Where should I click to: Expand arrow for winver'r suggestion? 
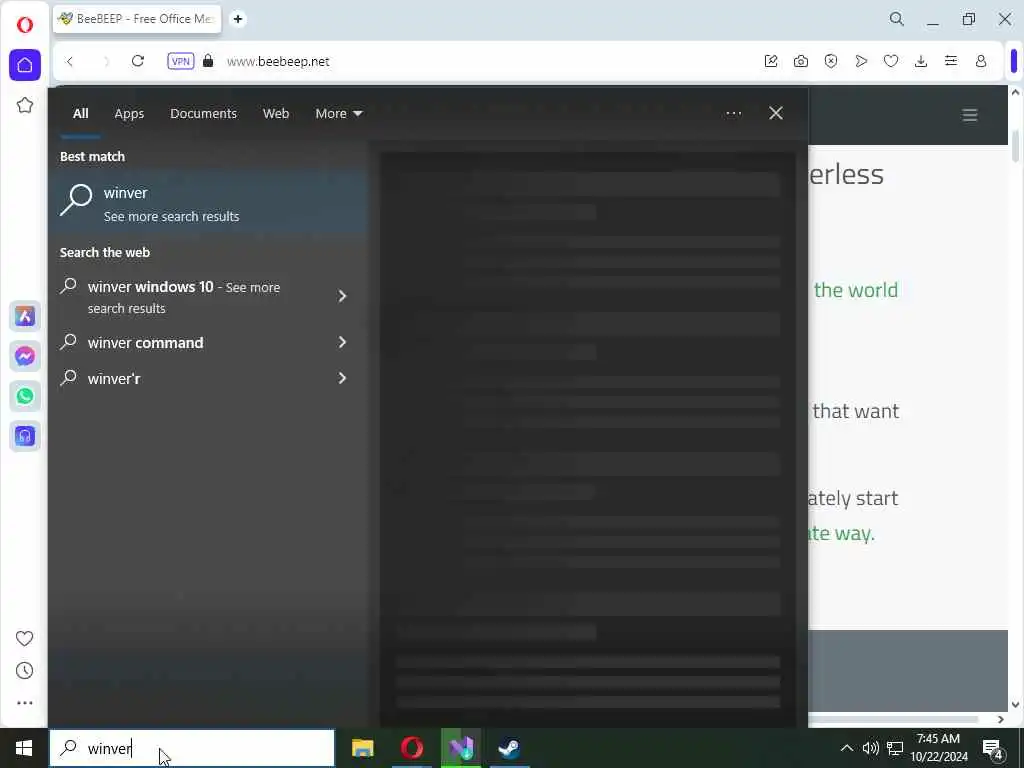[x=342, y=378]
